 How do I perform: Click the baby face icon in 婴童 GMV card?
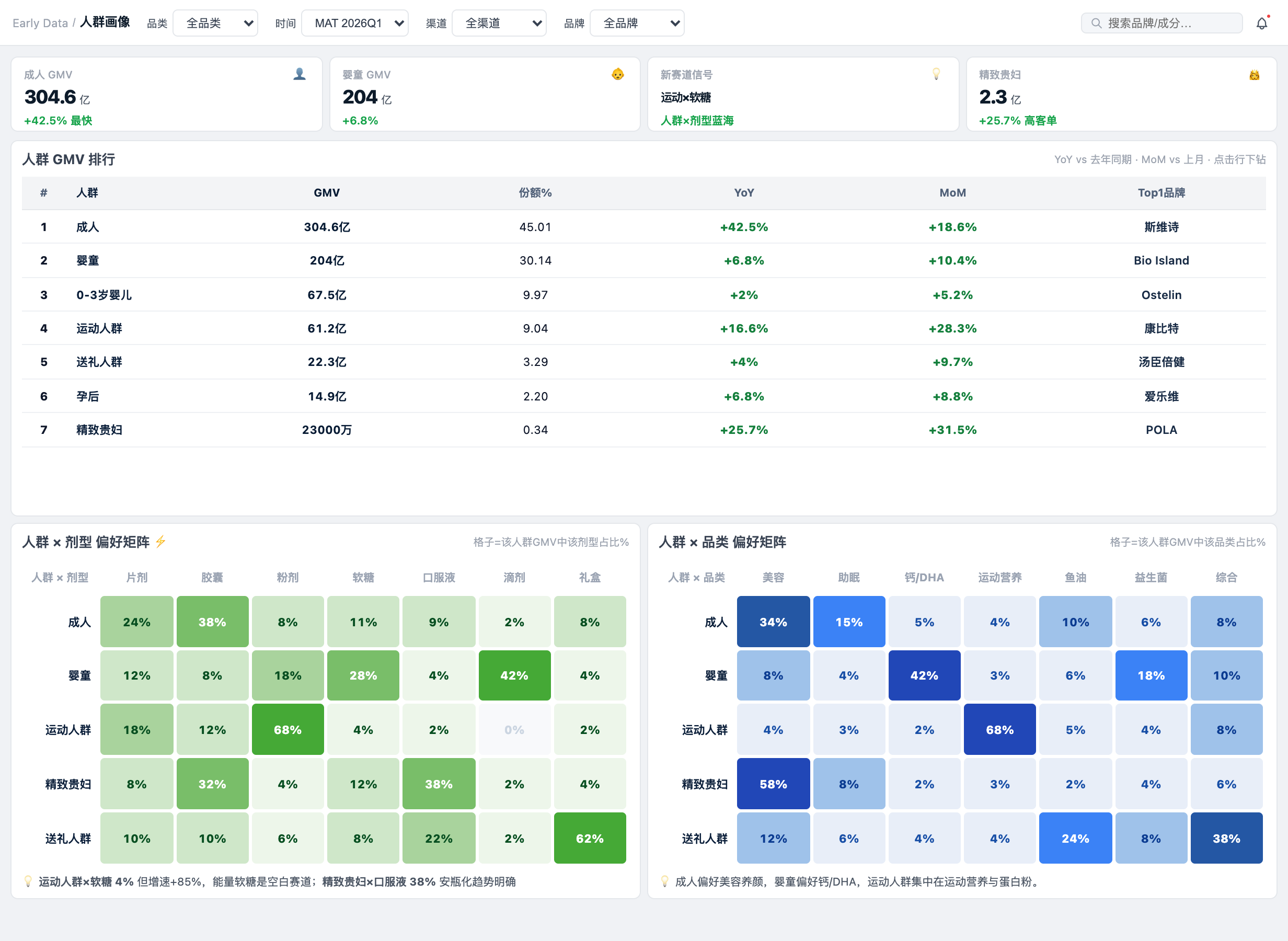tap(618, 74)
